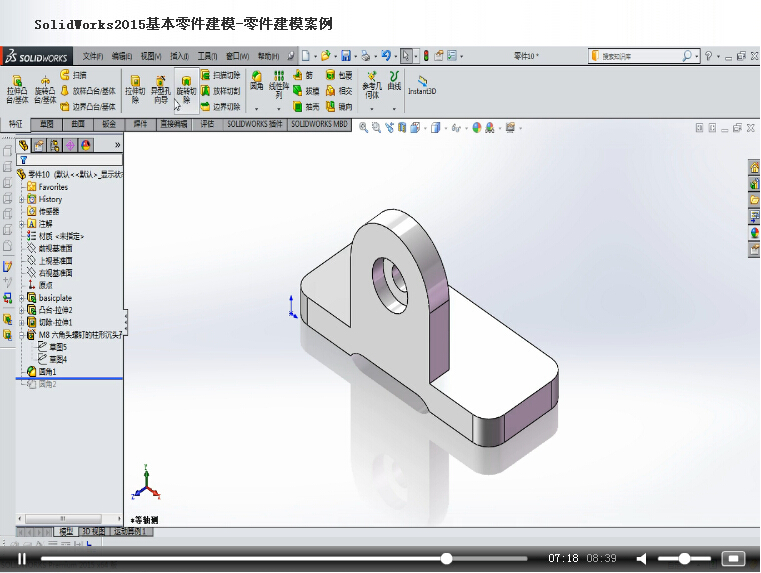The image size is (761, 573).
Task: Select 前视基准面 front plane in tree
Action: tap(50, 248)
